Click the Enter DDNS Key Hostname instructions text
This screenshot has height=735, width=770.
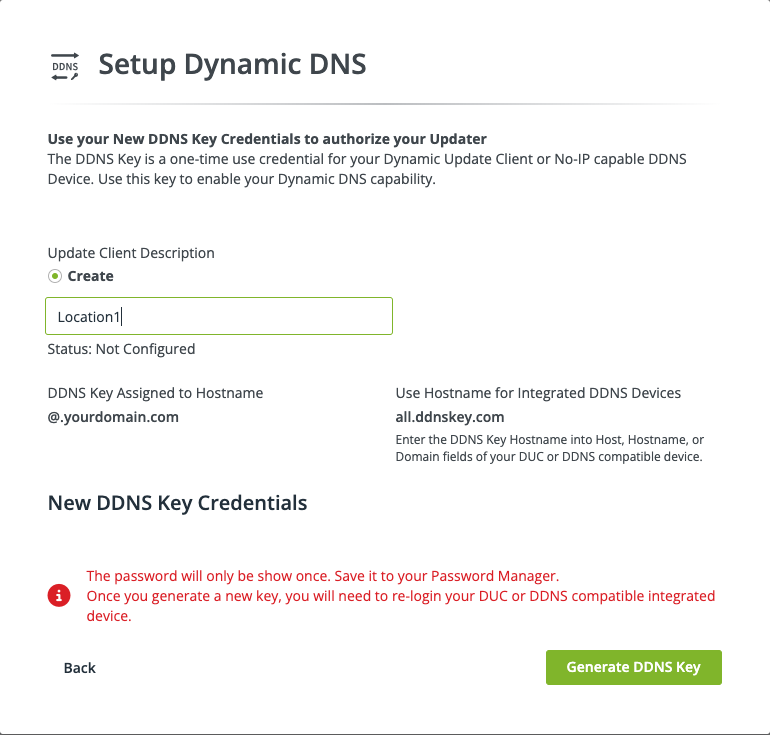550,448
